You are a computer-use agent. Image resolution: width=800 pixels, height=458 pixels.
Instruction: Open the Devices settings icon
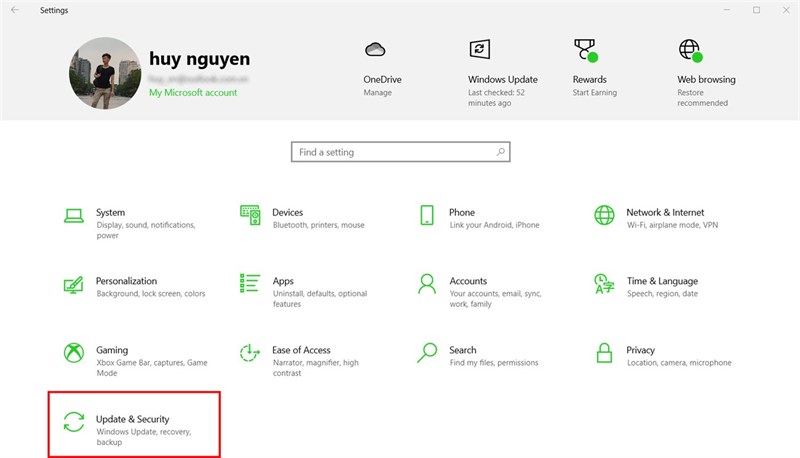tap(250, 215)
